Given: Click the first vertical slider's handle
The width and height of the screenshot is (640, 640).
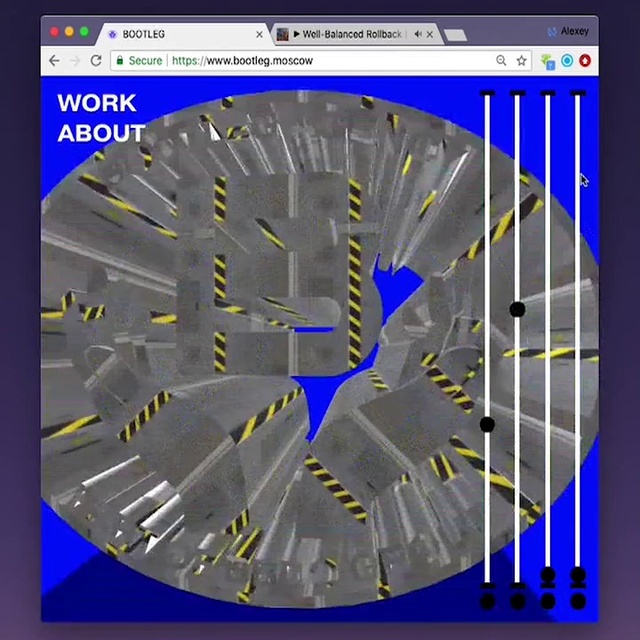Looking at the screenshot, I should [487, 425].
